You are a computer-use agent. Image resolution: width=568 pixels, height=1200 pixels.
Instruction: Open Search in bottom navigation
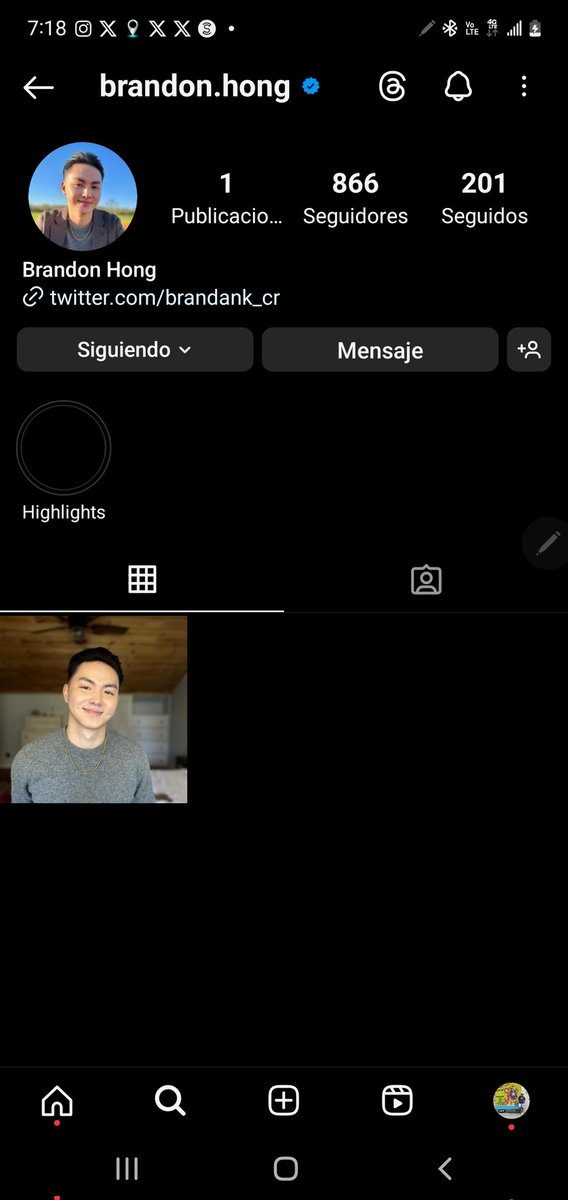coord(171,1101)
